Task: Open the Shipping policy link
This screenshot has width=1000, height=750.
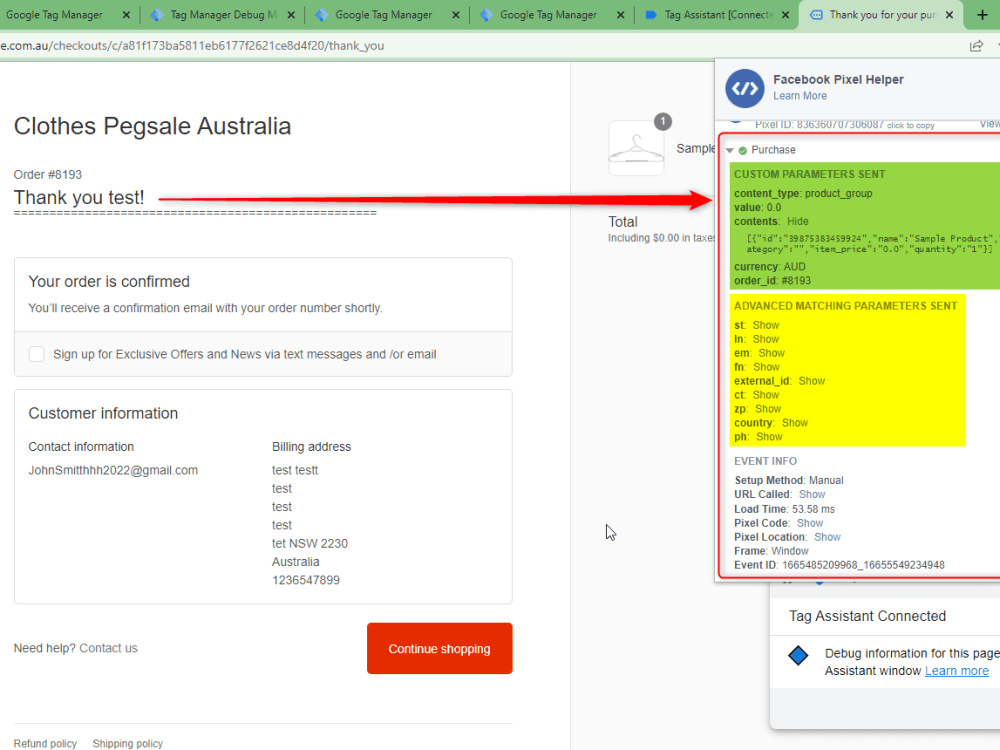Action: pyautogui.click(x=128, y=744)
